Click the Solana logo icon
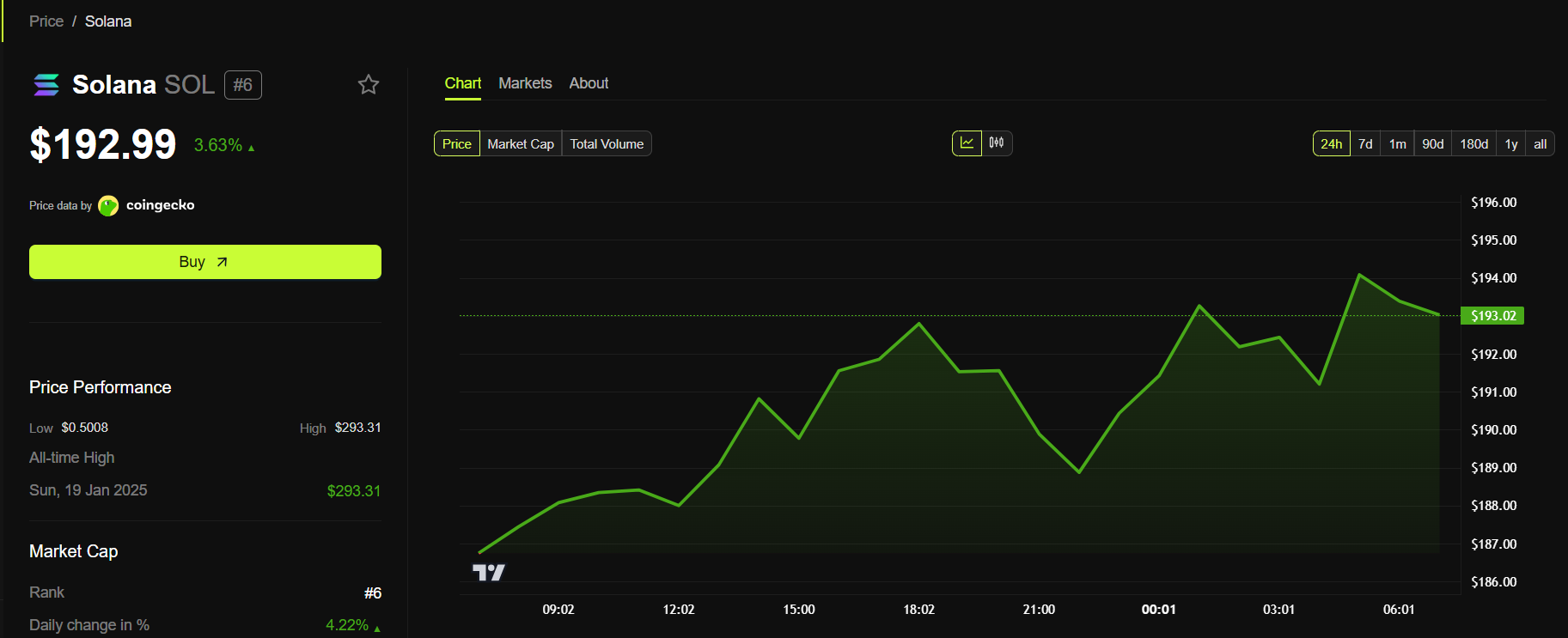Viewport: 1568px width, 638px height. (46, 84)
